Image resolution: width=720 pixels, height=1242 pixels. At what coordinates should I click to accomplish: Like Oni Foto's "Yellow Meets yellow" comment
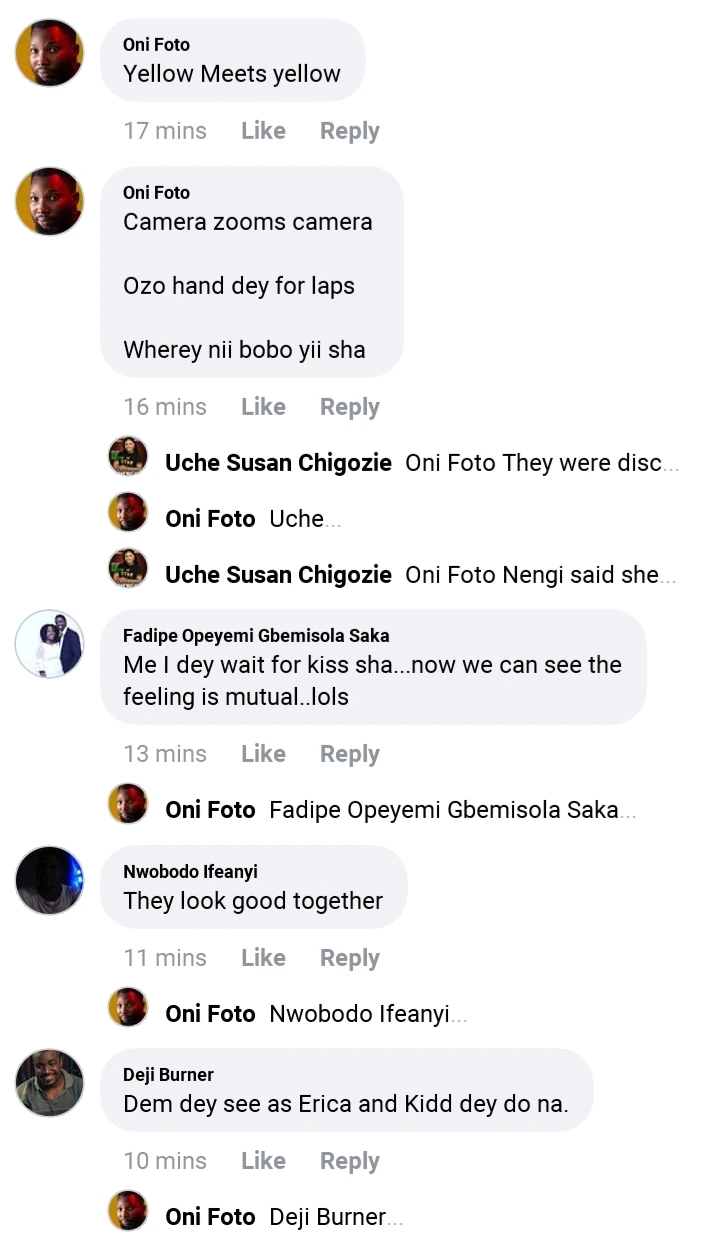click(263, 131)
